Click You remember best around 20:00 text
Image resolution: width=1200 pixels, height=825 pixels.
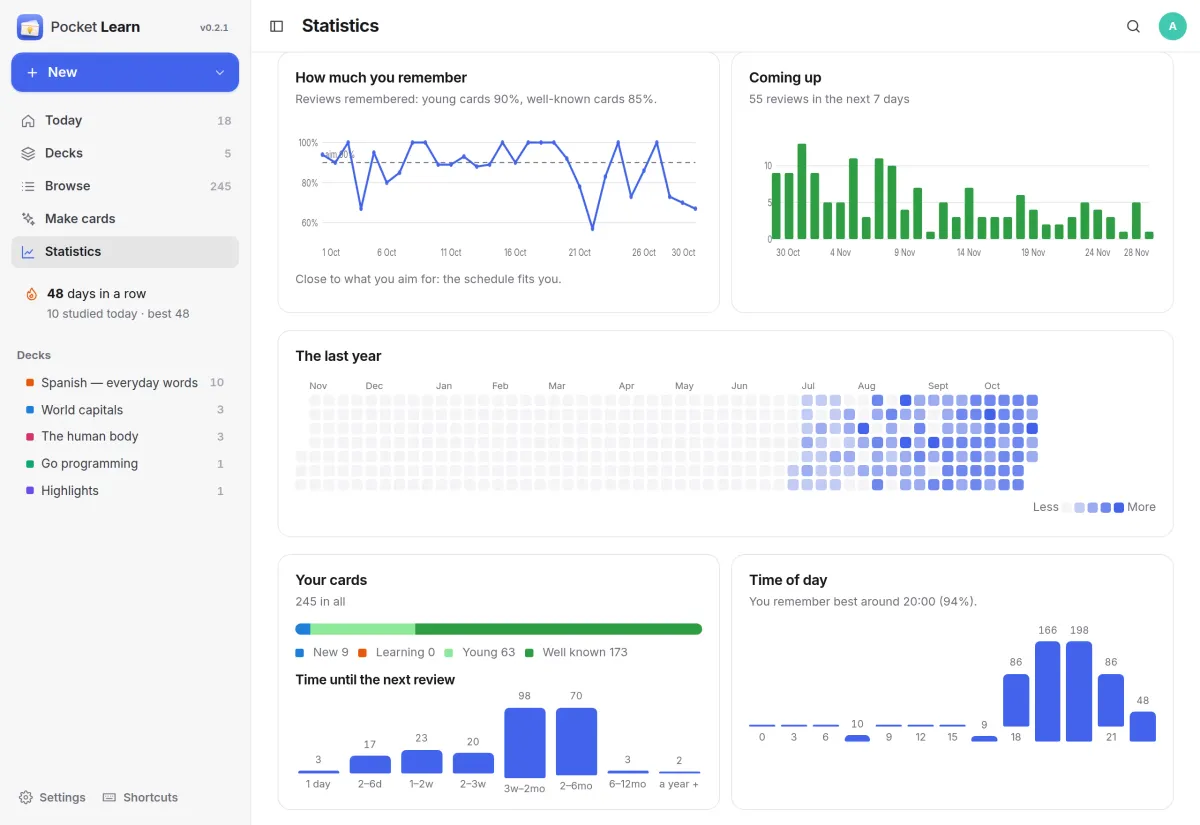863,601
